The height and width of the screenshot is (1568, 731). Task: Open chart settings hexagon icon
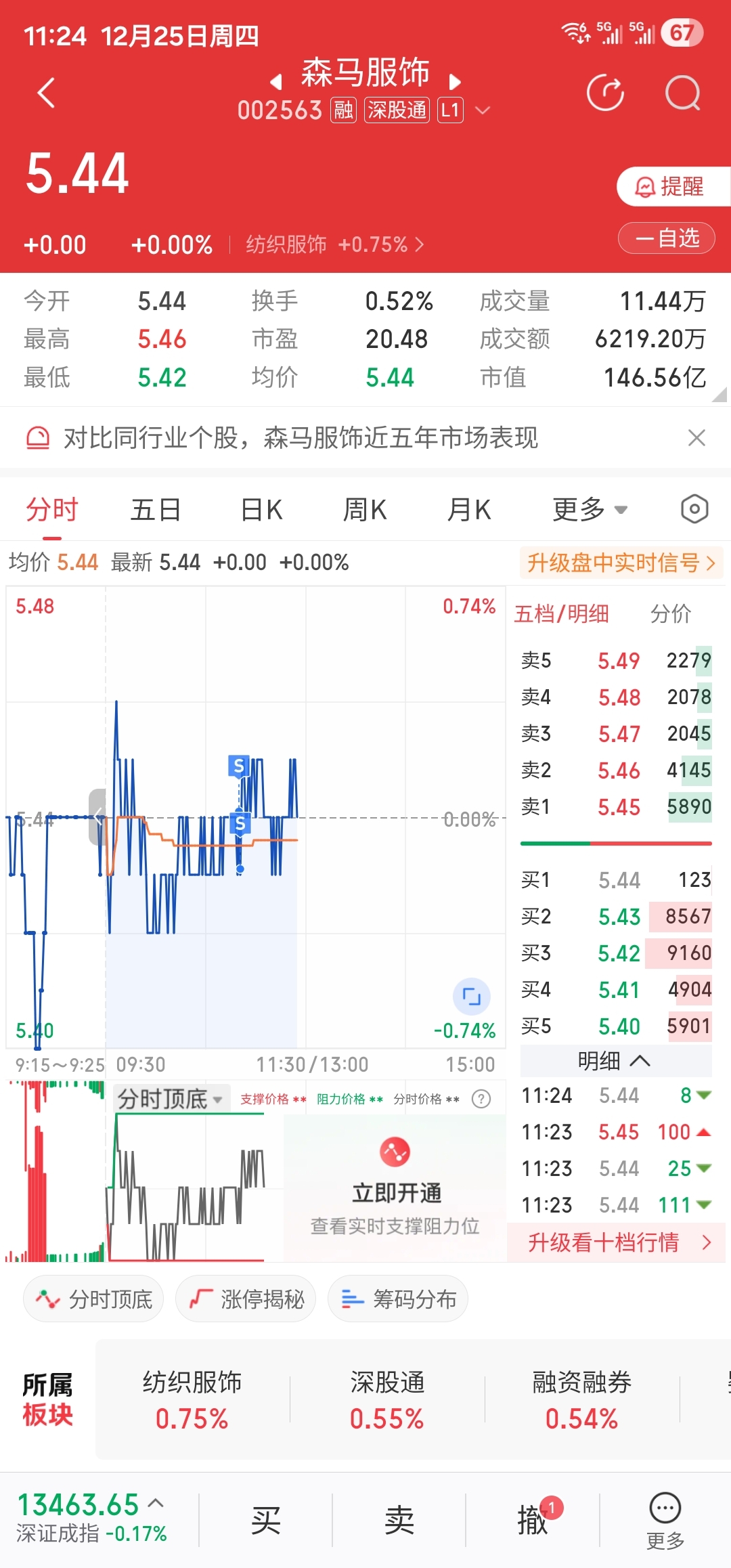tap(694, 509)
